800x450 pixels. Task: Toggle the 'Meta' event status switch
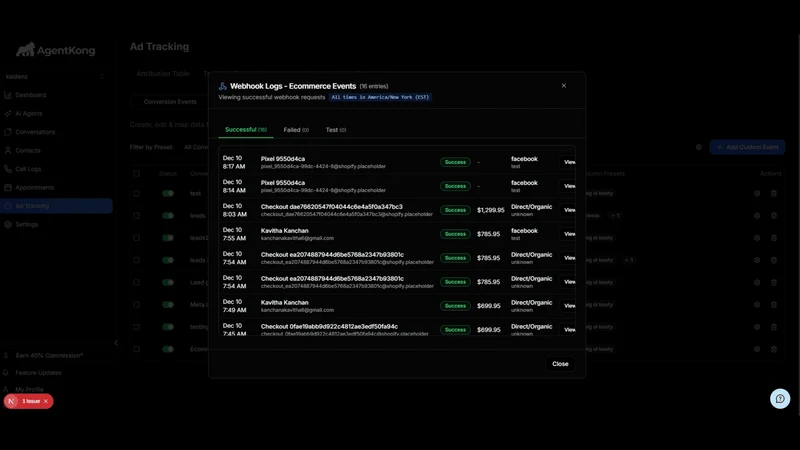click(168, 305)
